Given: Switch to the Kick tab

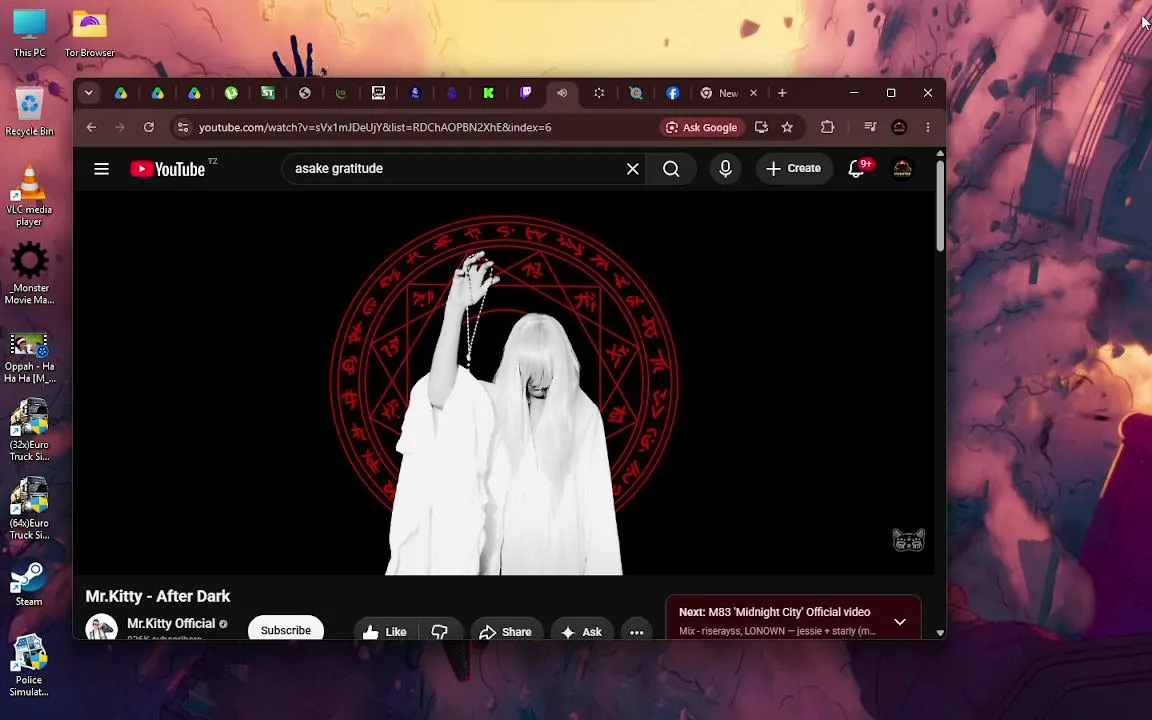Looking at the screenshot, I should tap(489, 93).
